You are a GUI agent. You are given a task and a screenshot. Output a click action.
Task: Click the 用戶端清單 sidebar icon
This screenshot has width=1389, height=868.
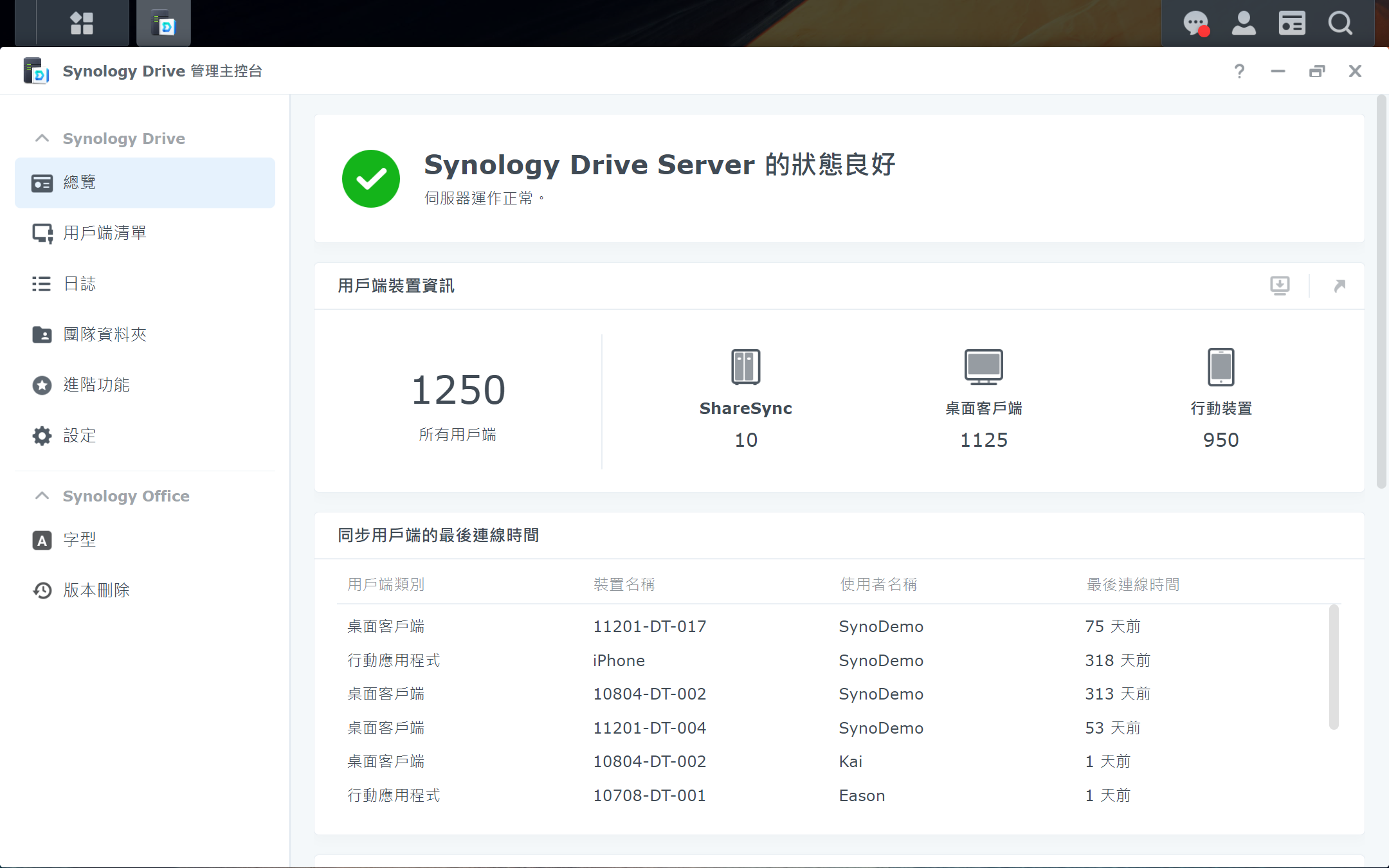click(x=42, y=233)
